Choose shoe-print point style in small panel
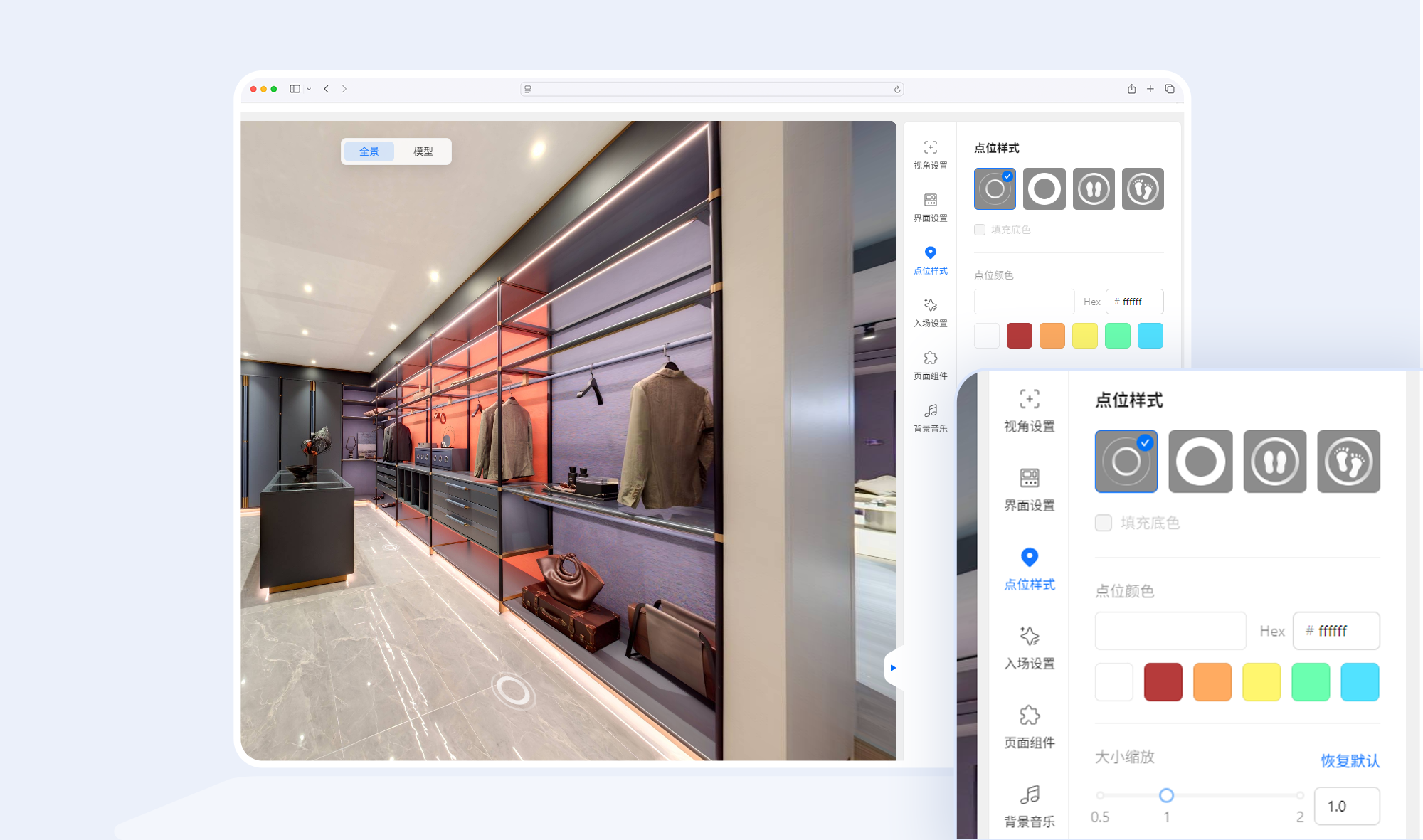The height and width of the screenshot is (840, 1423). click(x=1094, y=188)
